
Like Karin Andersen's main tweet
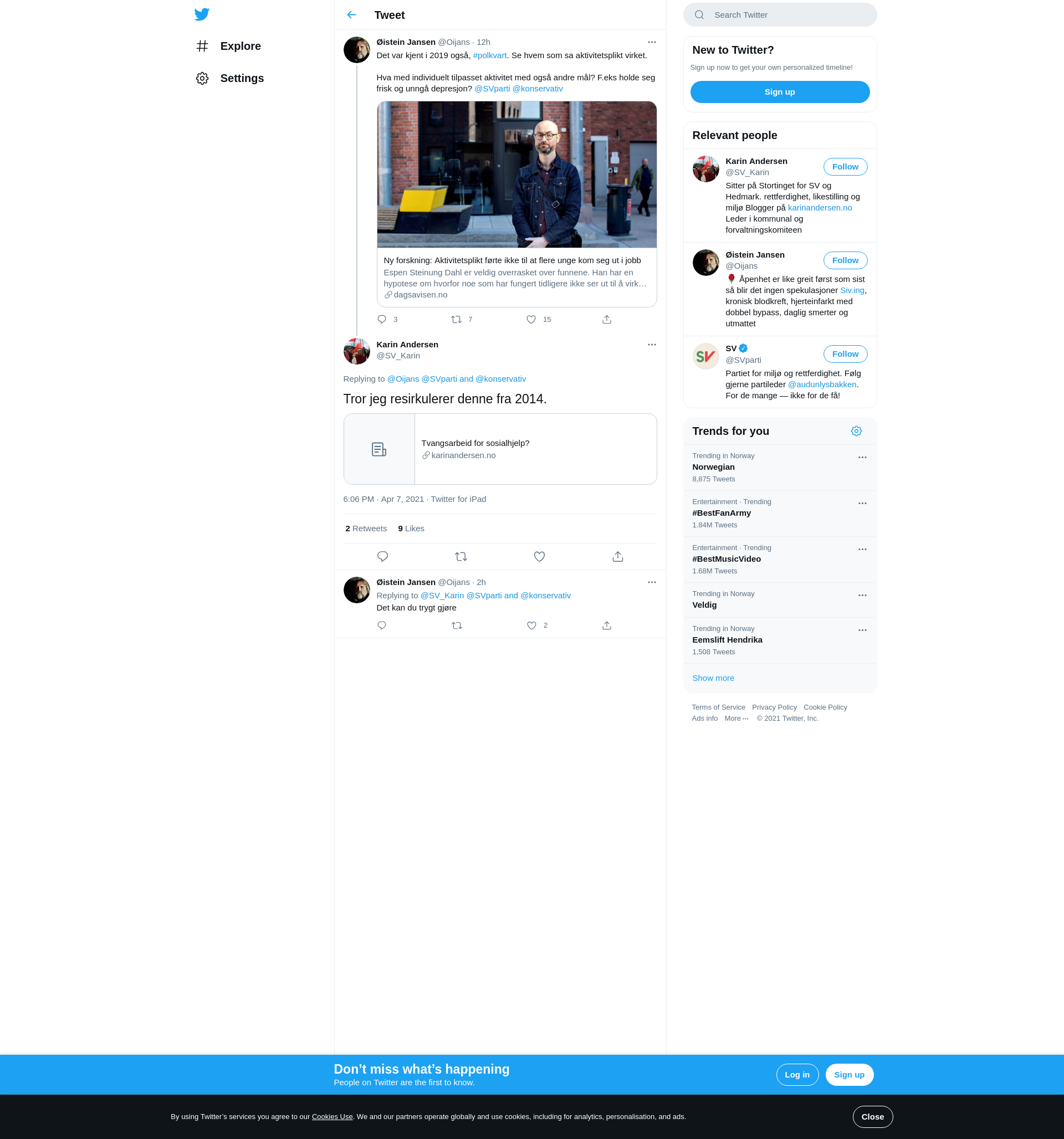click(539, 556)
